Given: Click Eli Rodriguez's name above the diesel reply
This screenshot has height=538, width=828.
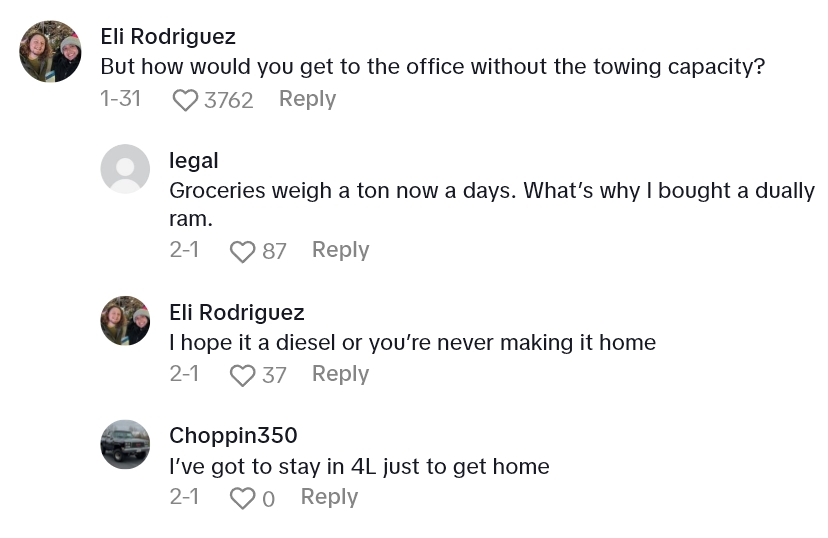Looking at the screenshot, I should pyautogui.click(x=237, y=312).
